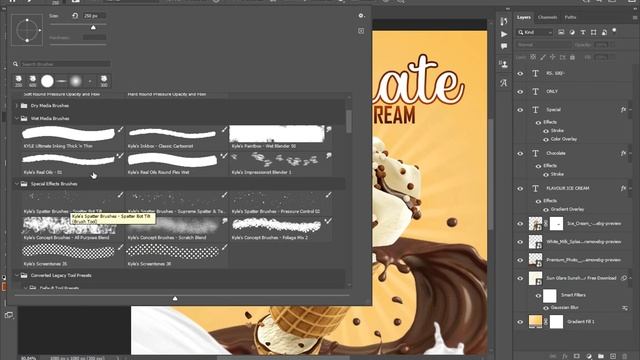This screenshot has height=360, width=640.
Task: Click add layer mask icon at panel bottom
Action: (577, 356)
